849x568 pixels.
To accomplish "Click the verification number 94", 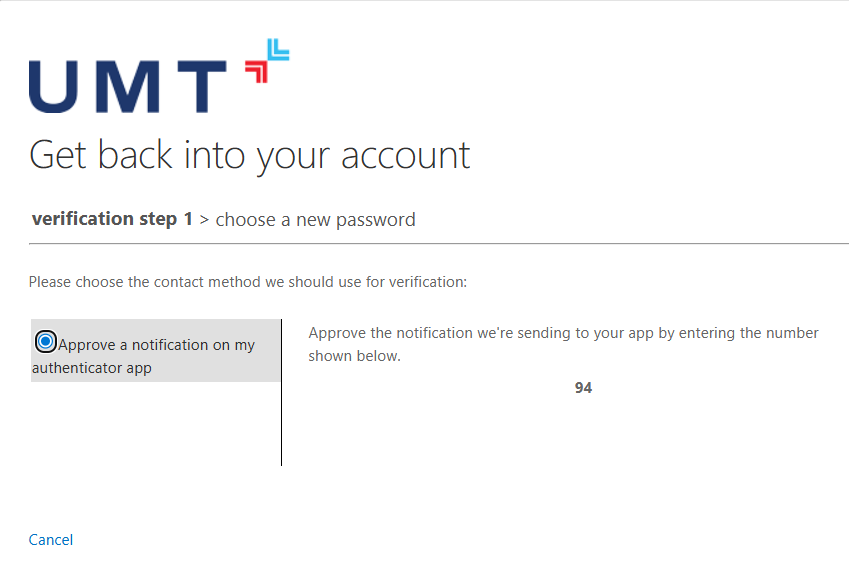I will (583, 388).
